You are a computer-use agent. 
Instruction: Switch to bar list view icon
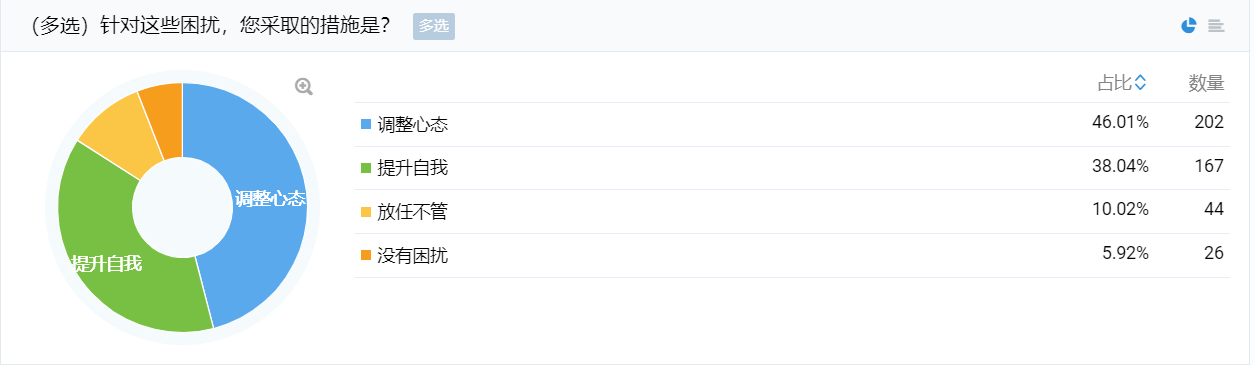click(1216, 26)
